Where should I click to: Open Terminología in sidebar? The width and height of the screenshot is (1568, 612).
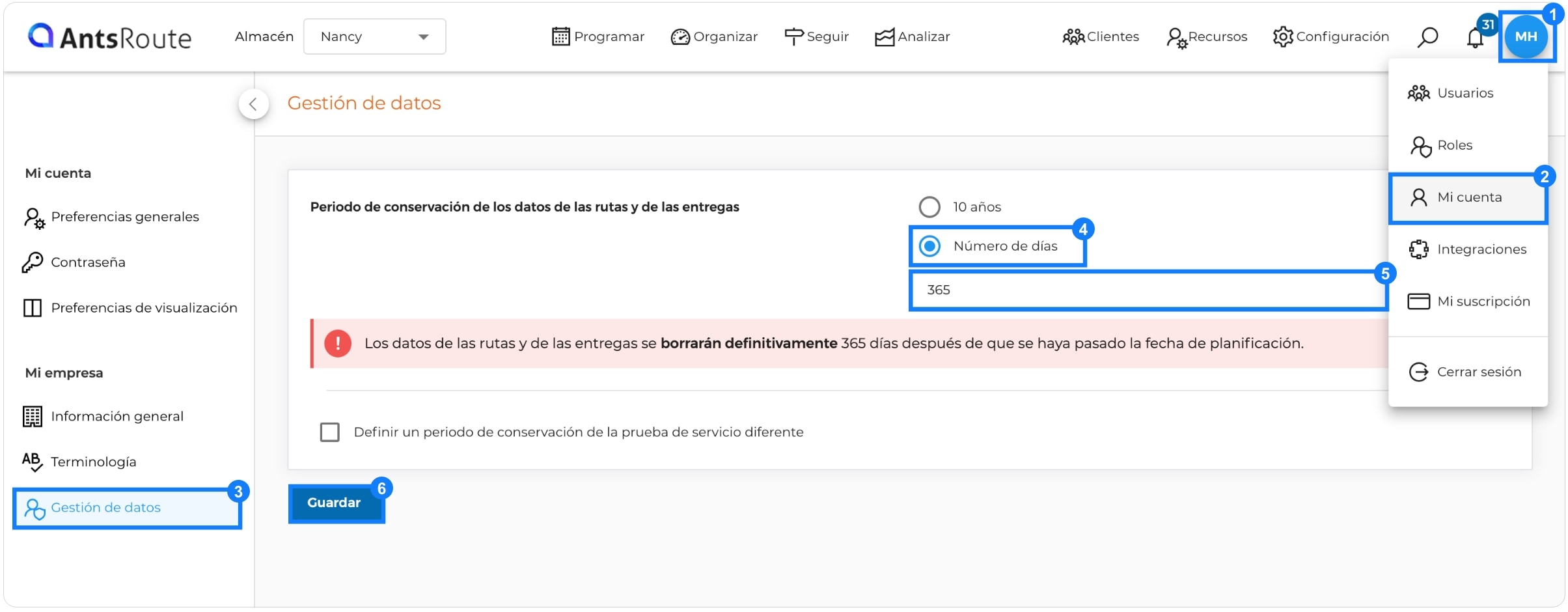[128, 462]
